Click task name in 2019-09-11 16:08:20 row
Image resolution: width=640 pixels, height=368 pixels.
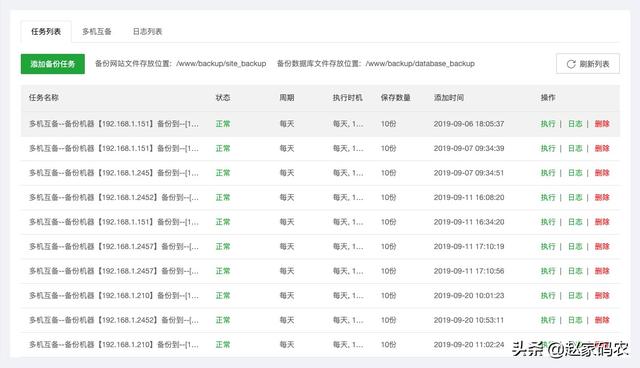click(114, 197)
